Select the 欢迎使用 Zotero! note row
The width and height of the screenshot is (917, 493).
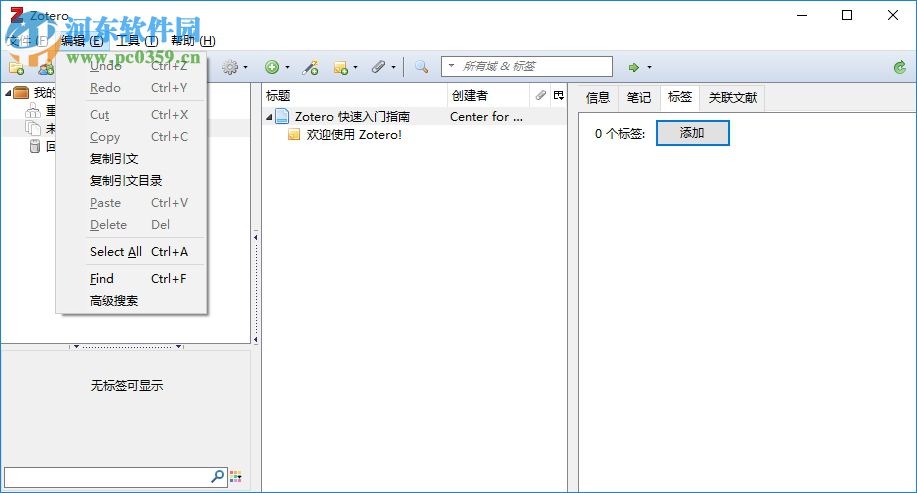(354, 135)
